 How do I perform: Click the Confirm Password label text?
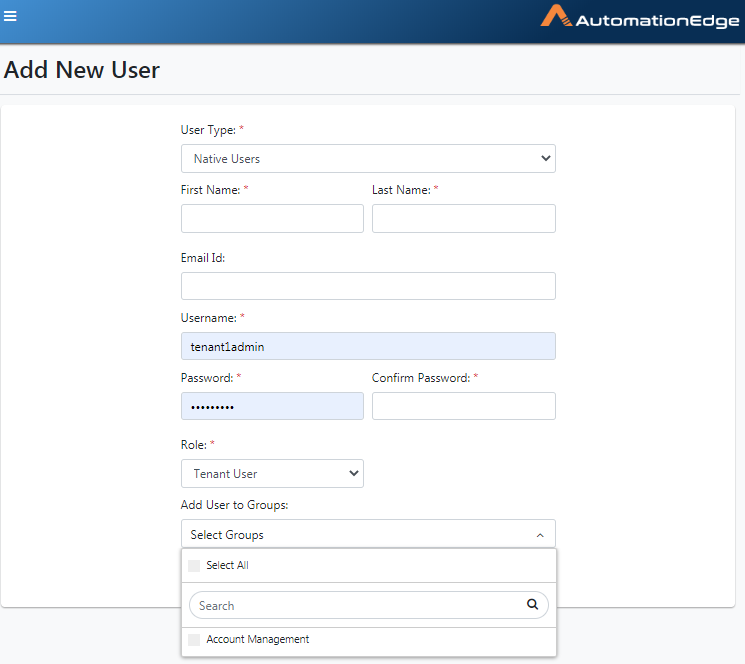tap(421, 378)
